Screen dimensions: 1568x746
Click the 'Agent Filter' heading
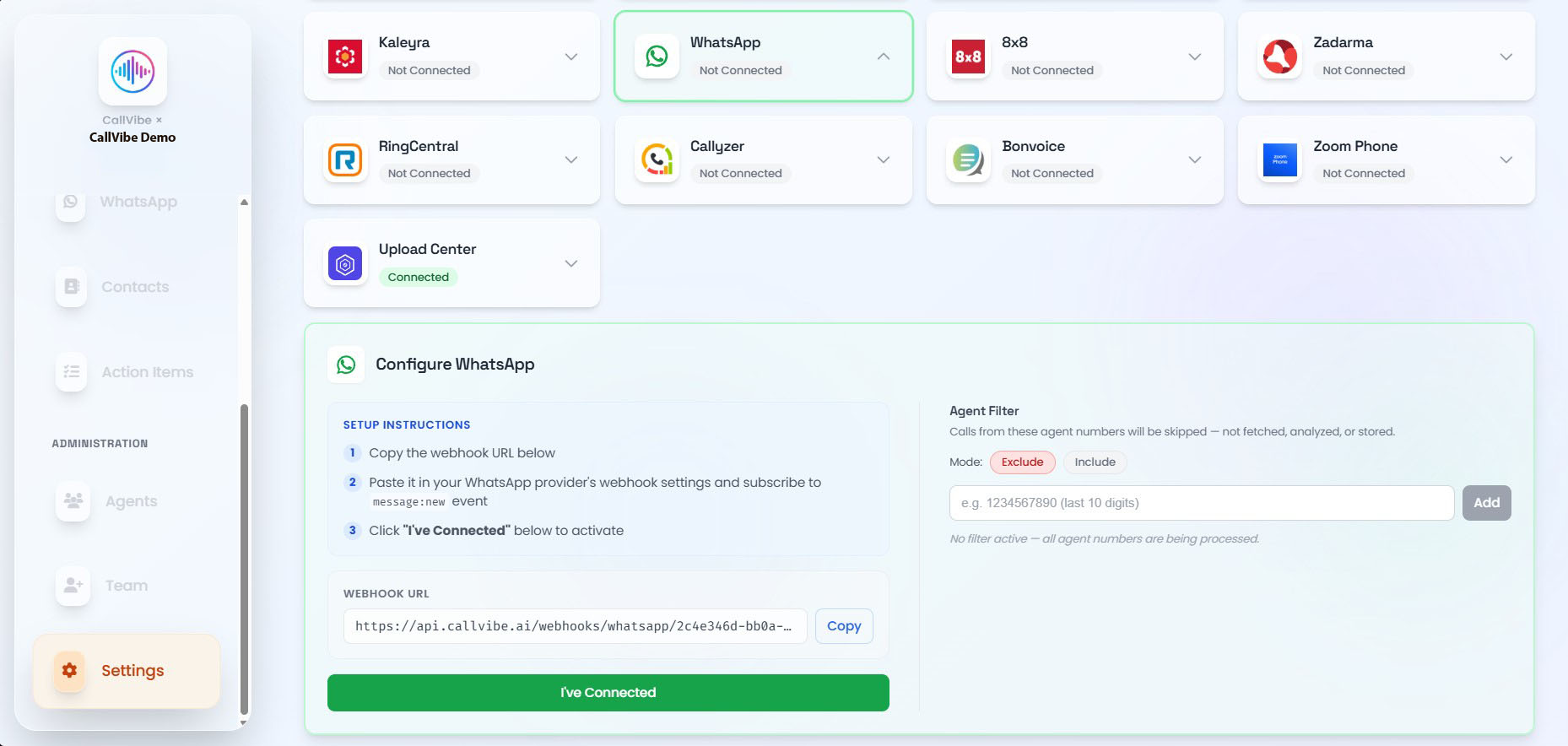tap(984, 411)
